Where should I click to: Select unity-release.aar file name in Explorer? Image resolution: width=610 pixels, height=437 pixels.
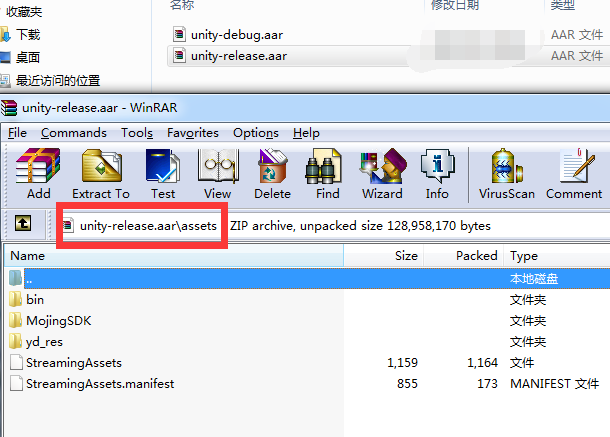pos(239,56)
